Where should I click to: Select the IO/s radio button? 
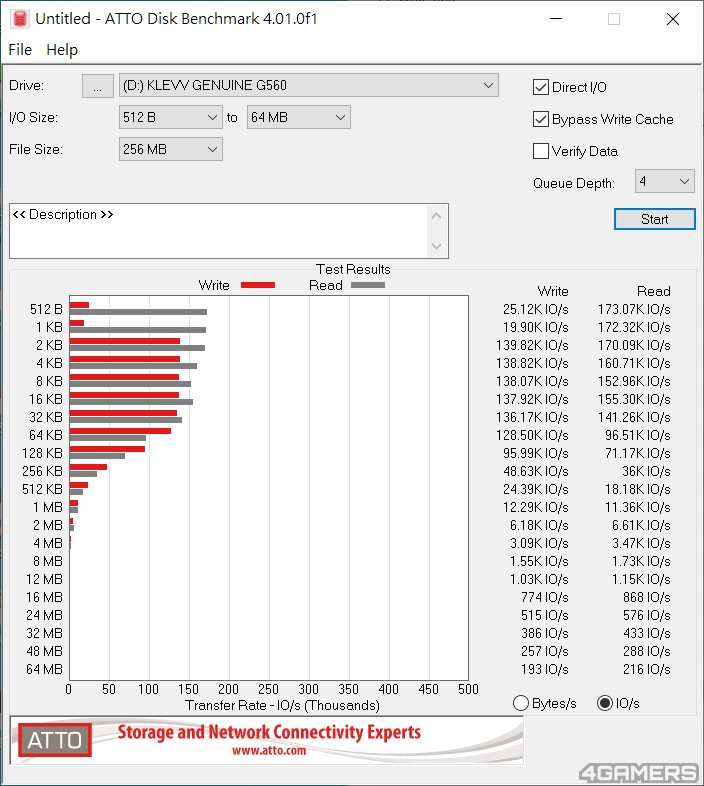pos(605,703)
